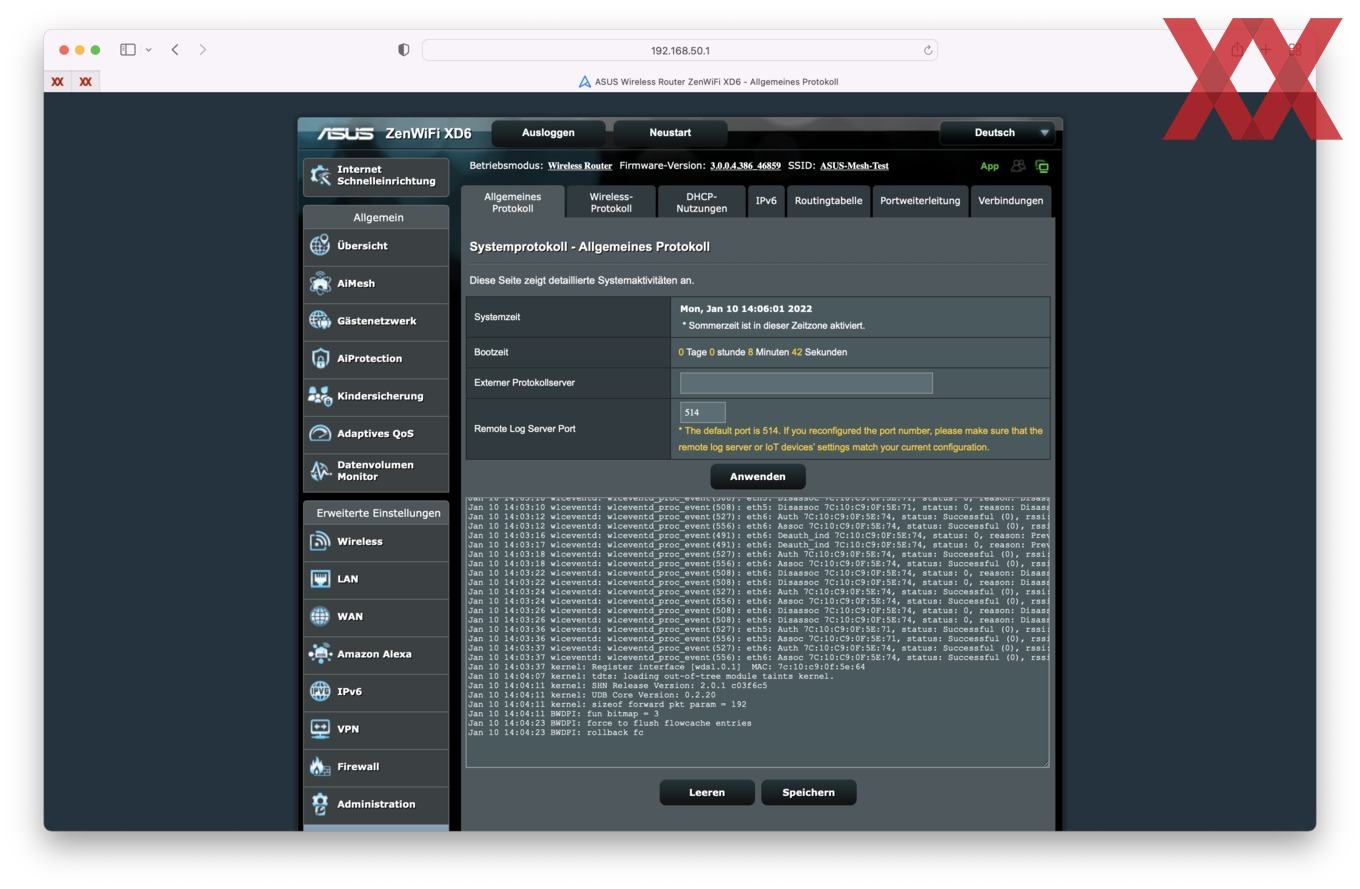Click the Datenvolumen Monitor icon
Image resolution: width=1360 pixels, height=889 pixels.
tap(320, 471)
